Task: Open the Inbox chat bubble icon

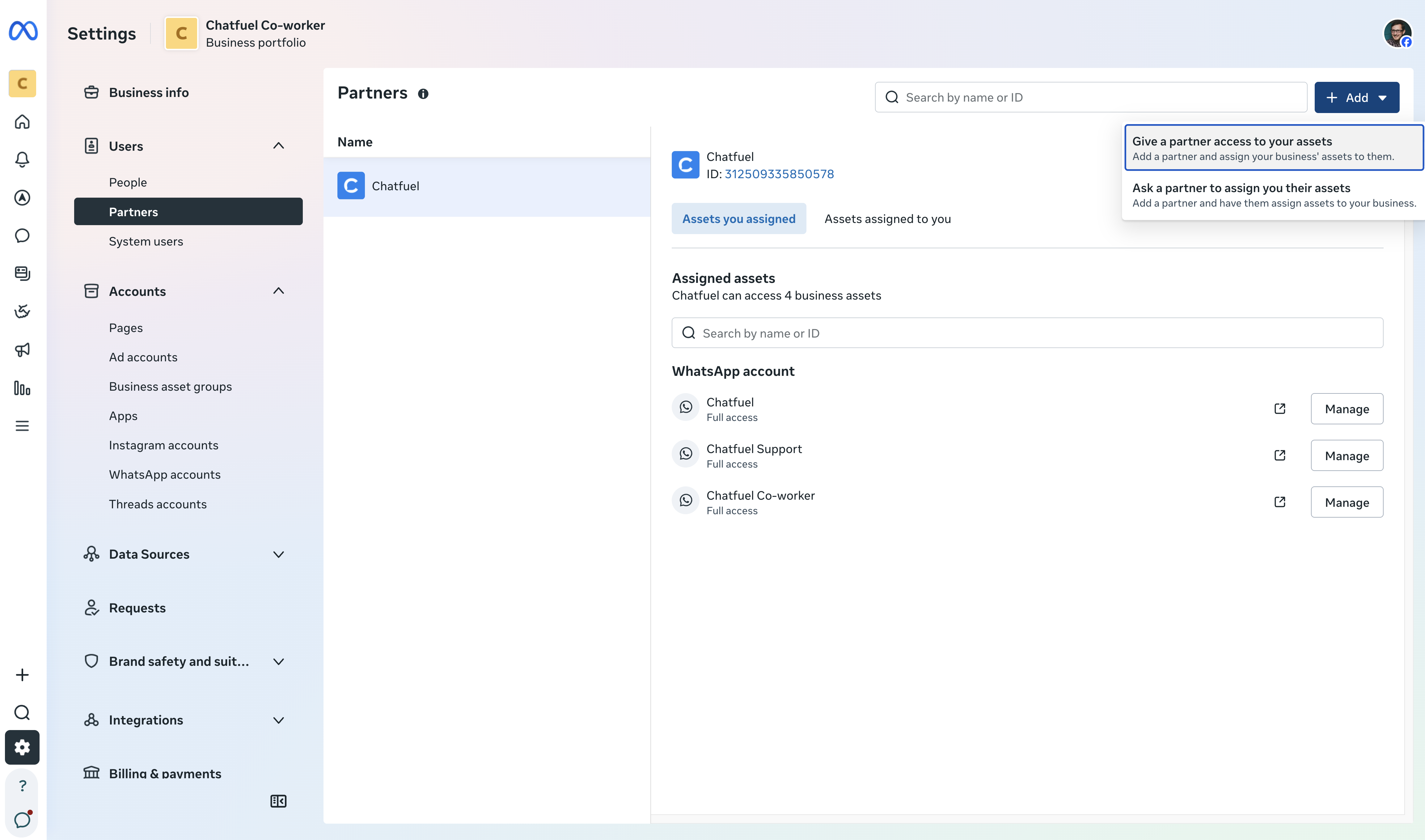Action: (22, 235)
